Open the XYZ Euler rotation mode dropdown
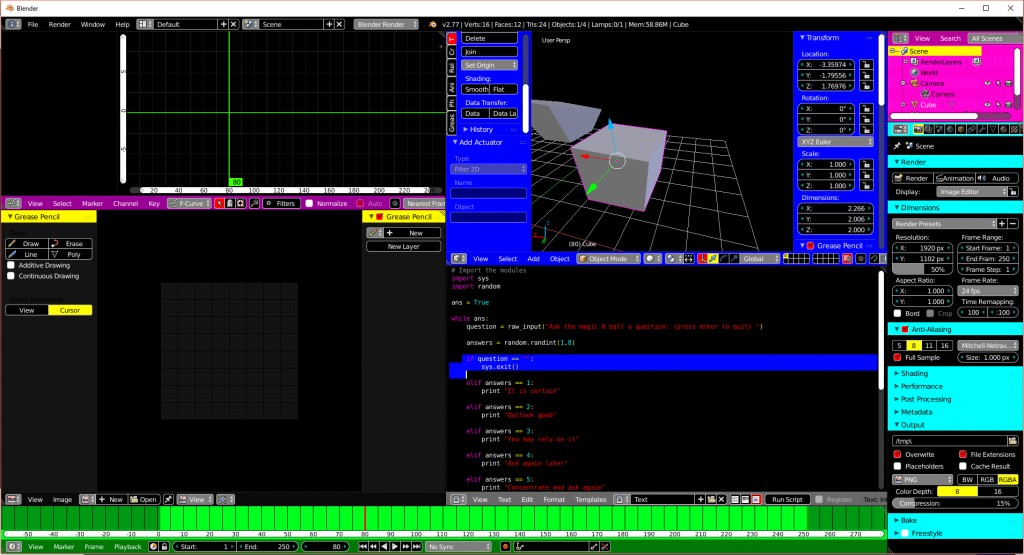The image size is (1024, 555). (835, 142)
